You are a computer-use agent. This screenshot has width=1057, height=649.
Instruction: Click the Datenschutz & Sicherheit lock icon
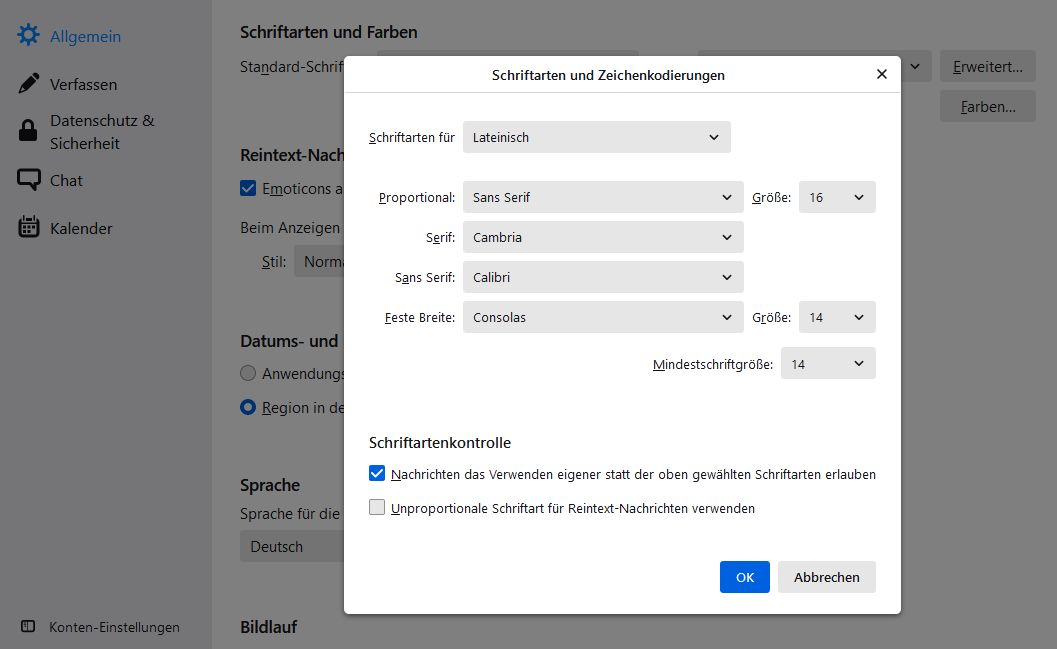click(x=29, y=131)
